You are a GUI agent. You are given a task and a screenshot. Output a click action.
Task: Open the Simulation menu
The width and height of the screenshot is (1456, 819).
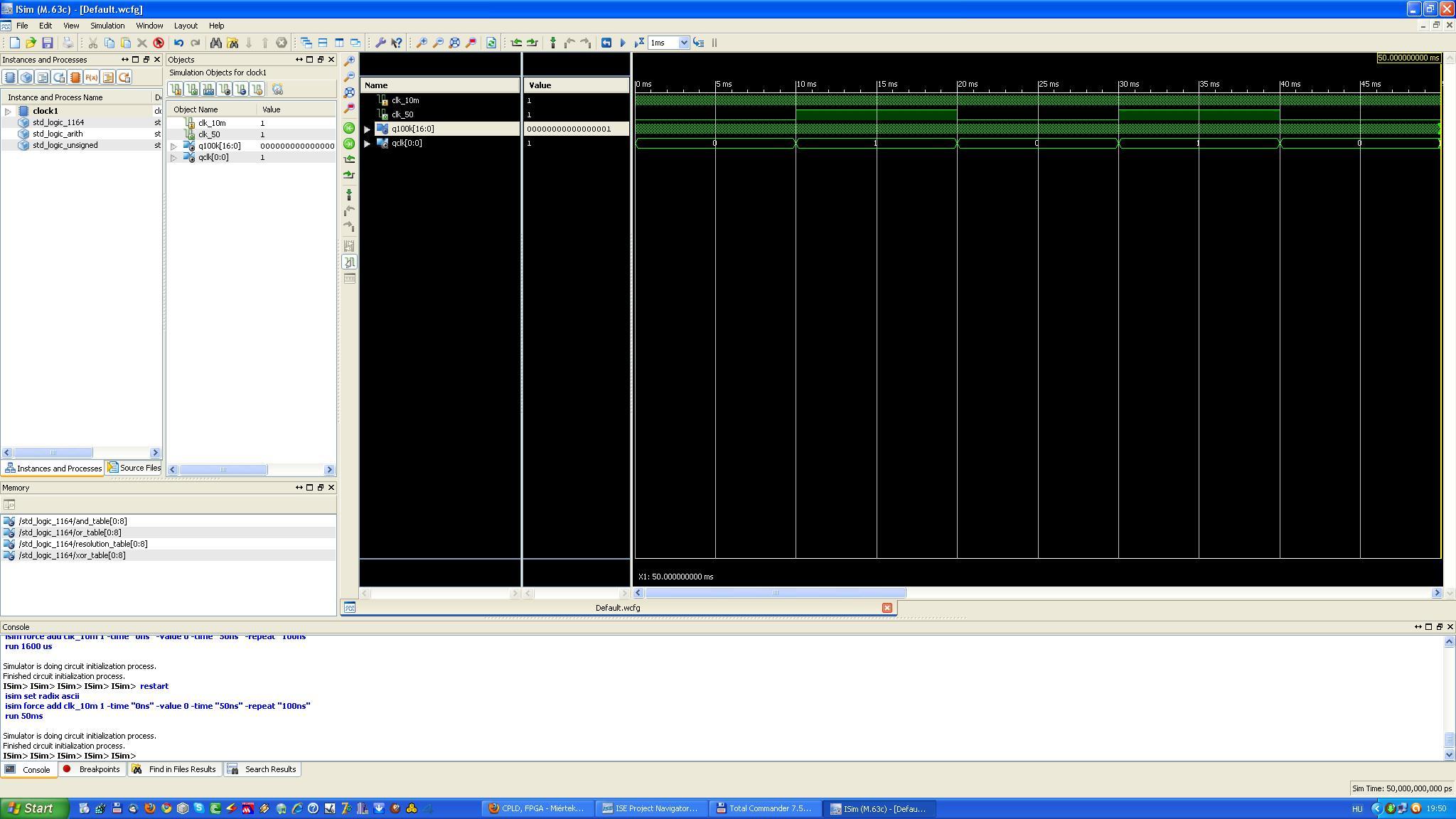tap(107, 26)
